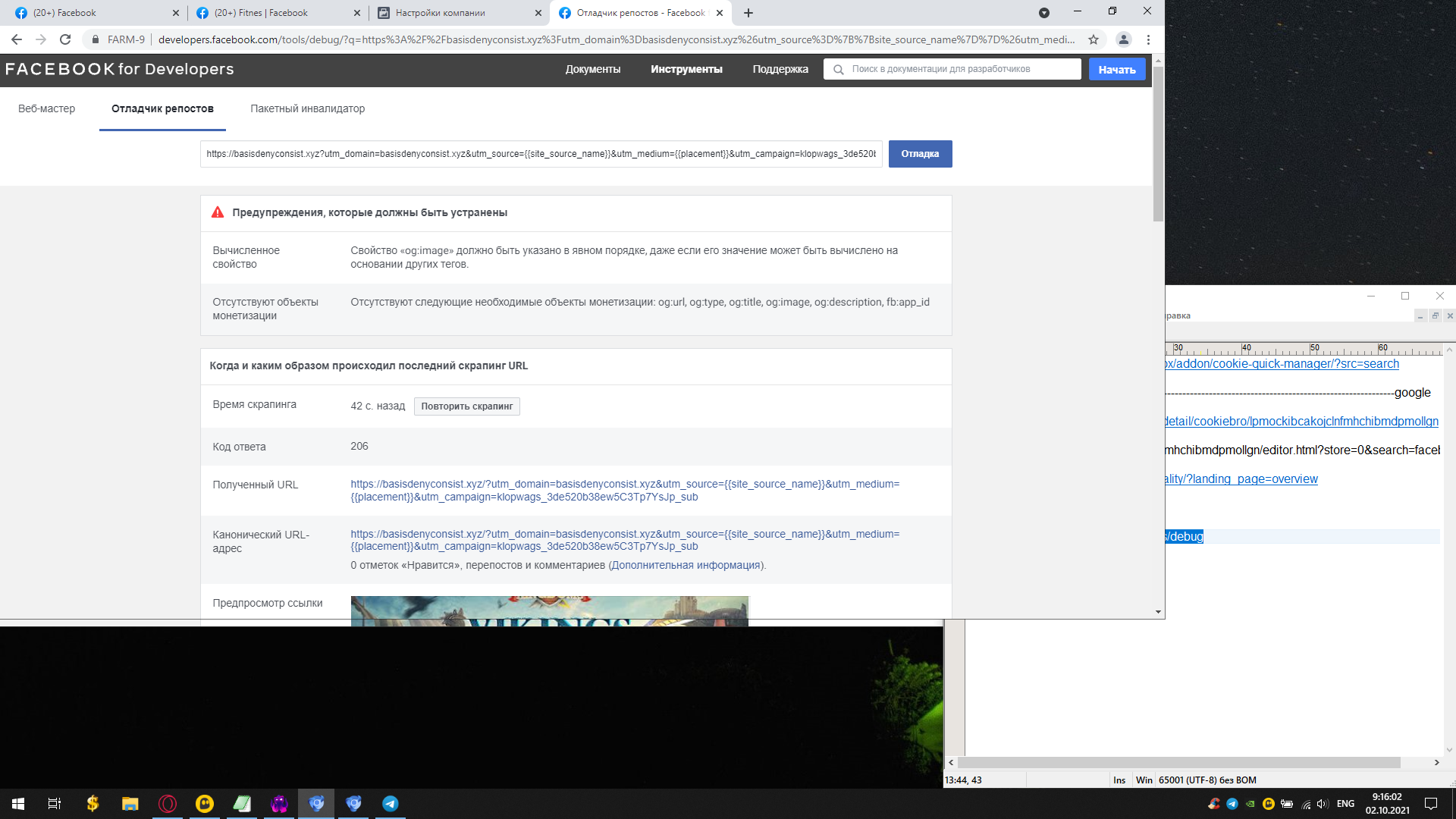Select the 'Отладчик репостов' tab
The width and height of the screenshot is (1456, 819).
click(x=162, y=108)
